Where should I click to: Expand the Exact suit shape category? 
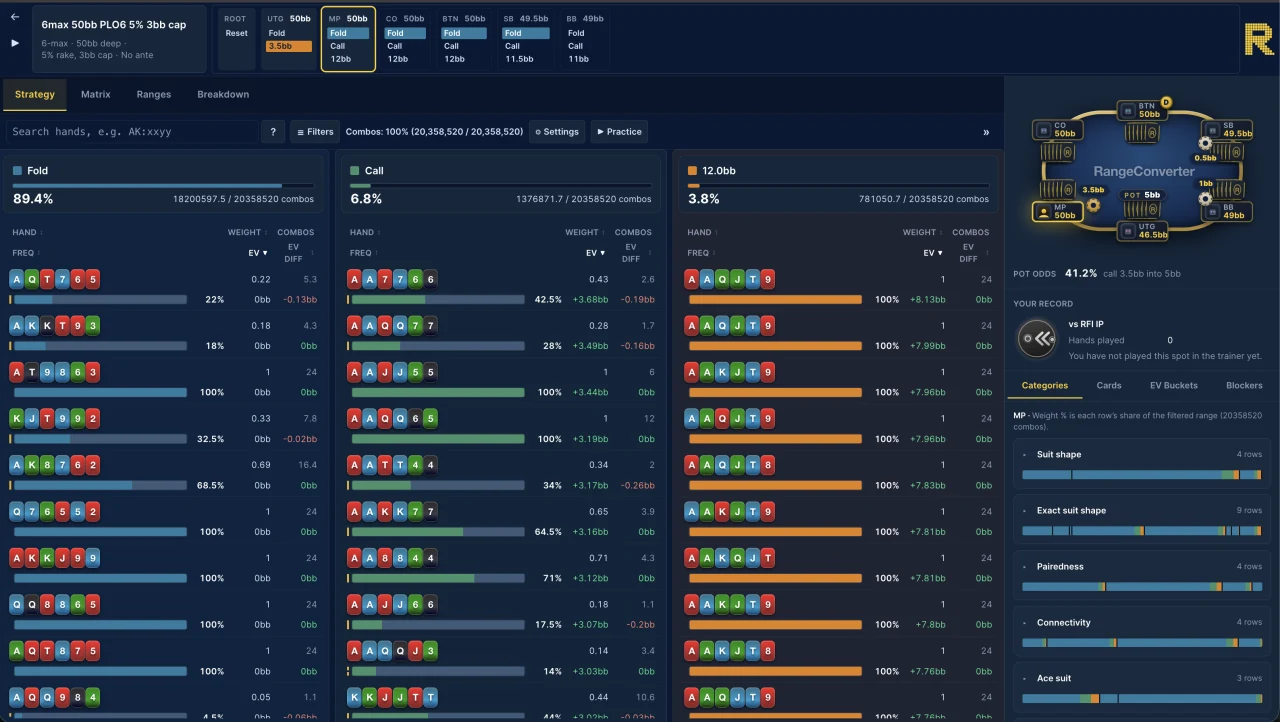[x=1142, y=519]
